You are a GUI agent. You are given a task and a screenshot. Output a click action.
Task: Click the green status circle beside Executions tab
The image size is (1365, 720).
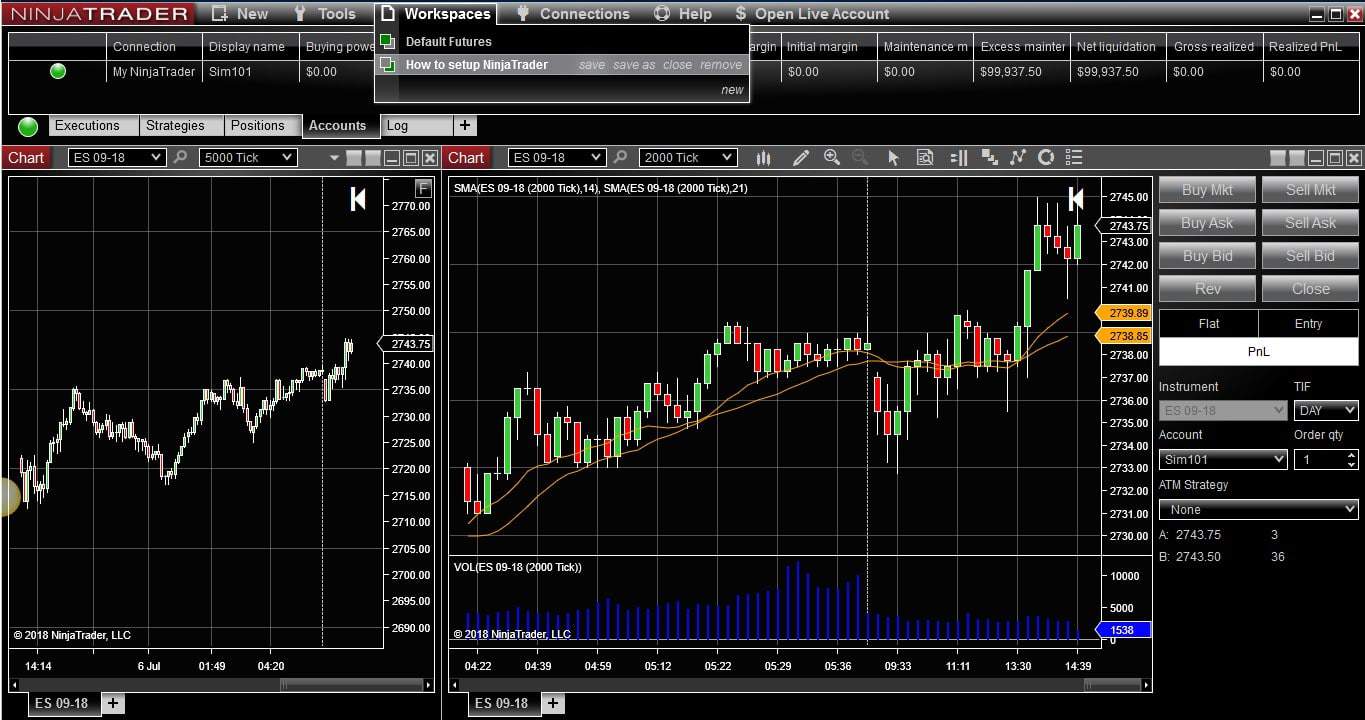[x=28, y=126]
